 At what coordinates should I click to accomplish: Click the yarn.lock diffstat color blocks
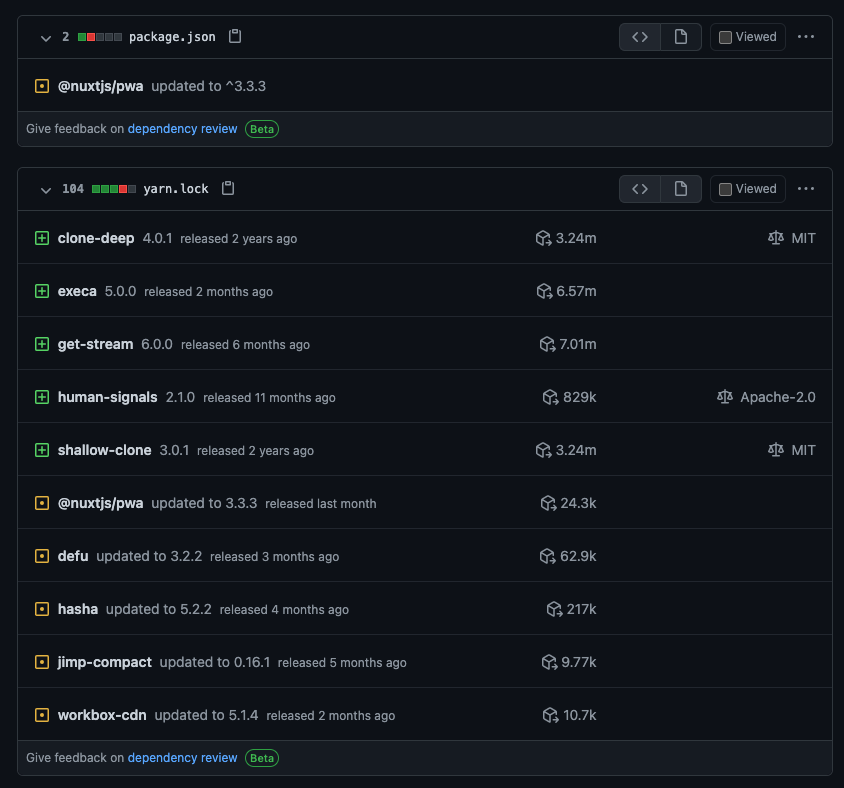(x=114, y=189)
